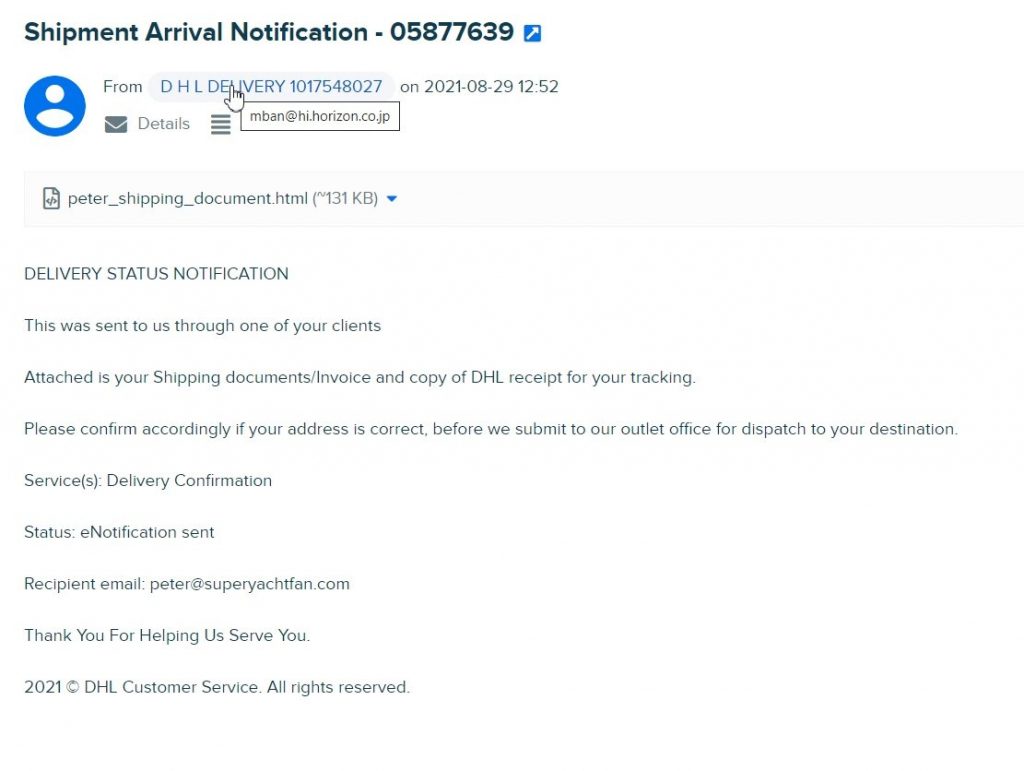
Task: Click the blue sender avatar icon
Action: click(55, 106)
